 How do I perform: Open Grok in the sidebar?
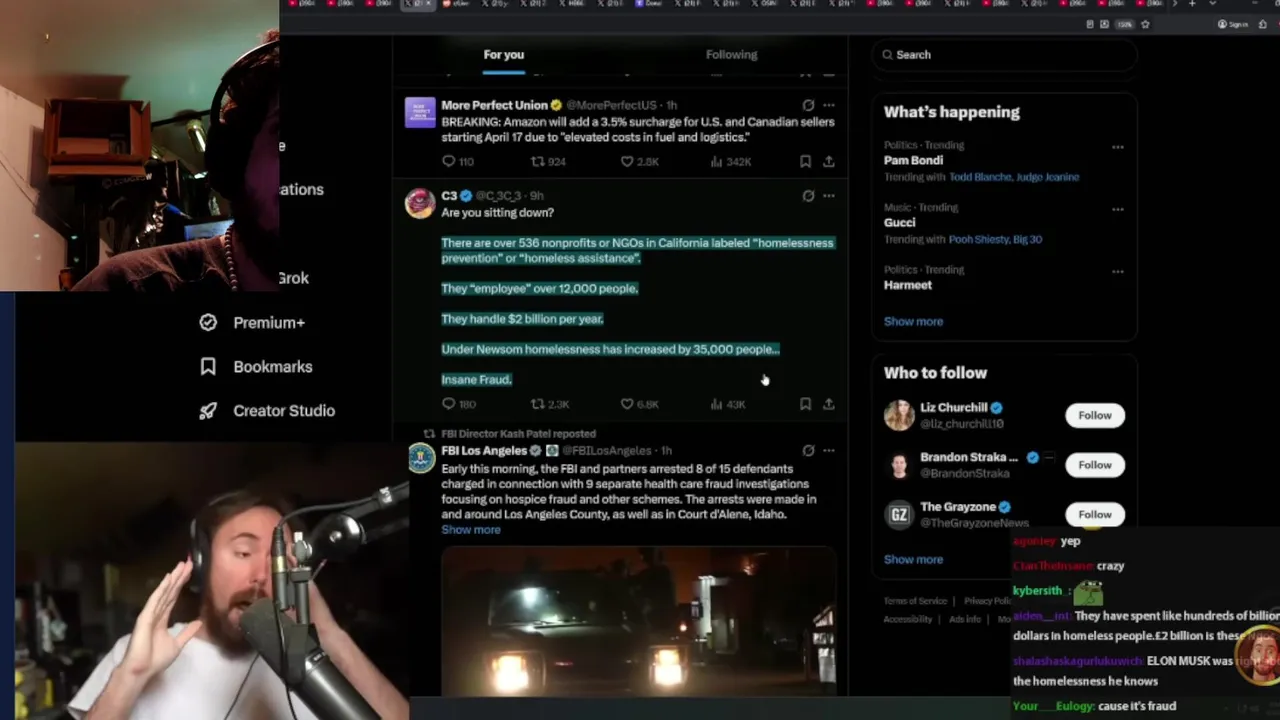tap(293, 278)
